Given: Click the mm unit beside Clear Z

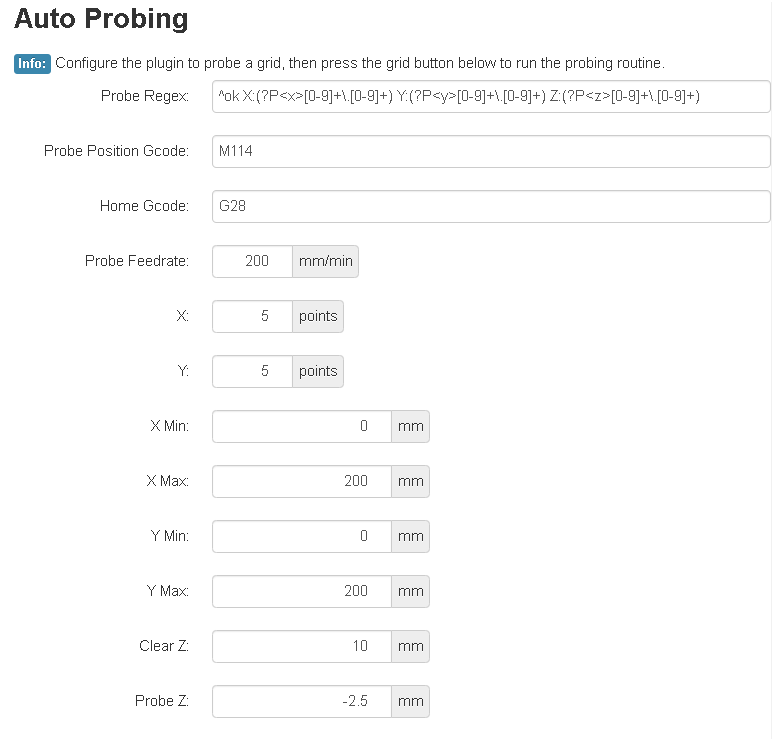Looking at the screenshot, I should 410,646.
